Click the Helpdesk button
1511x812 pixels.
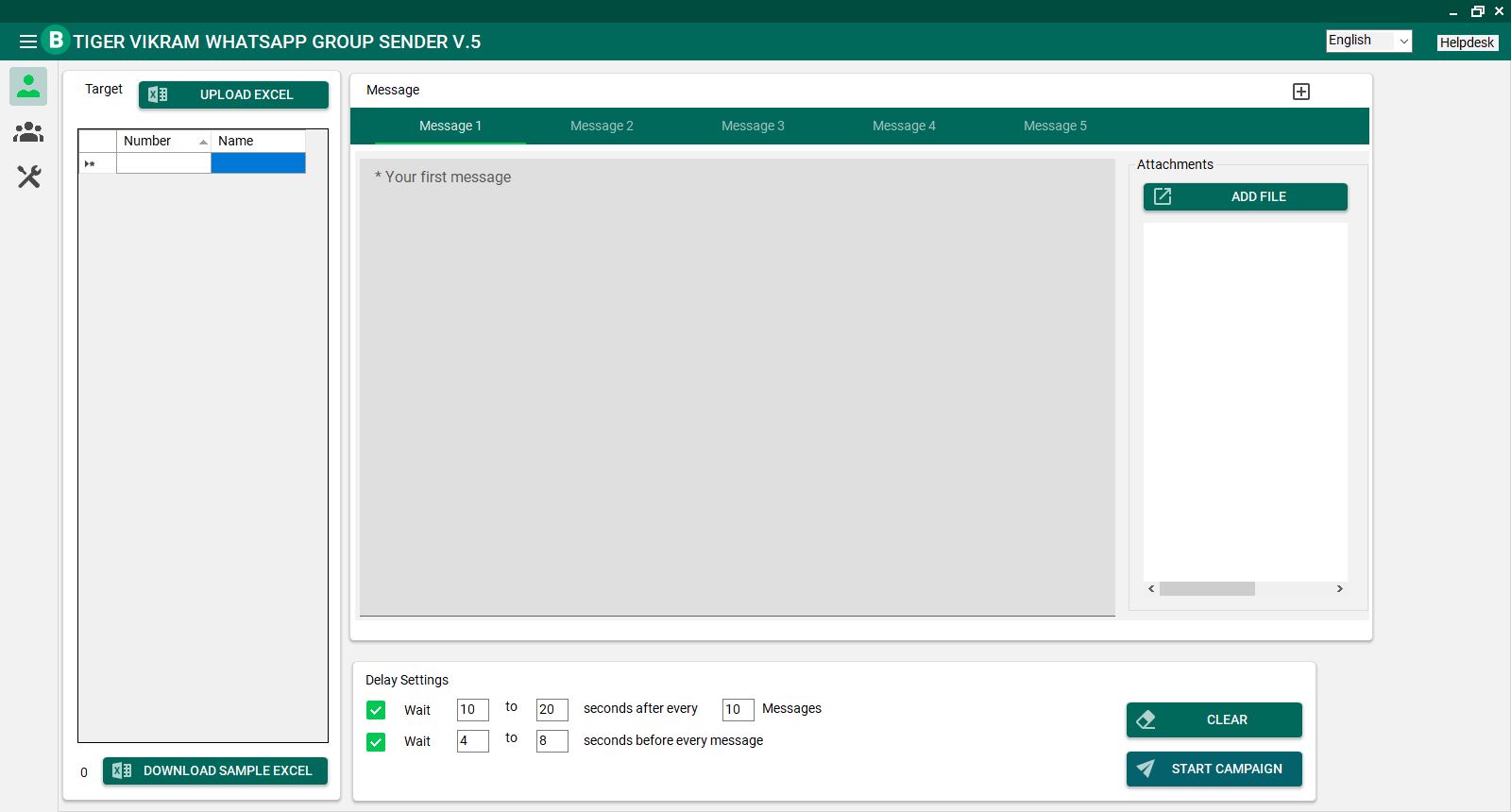pos(1467,42)
